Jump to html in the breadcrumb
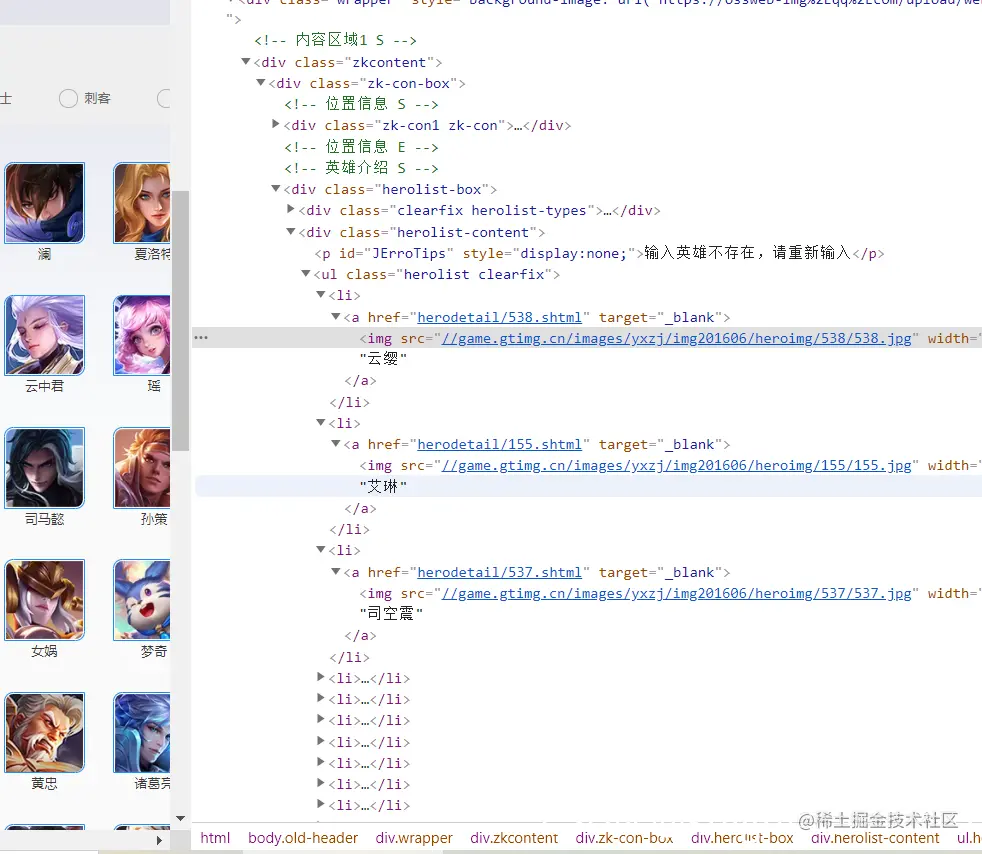This screenshot has width=982, height=854. [215, 838]
